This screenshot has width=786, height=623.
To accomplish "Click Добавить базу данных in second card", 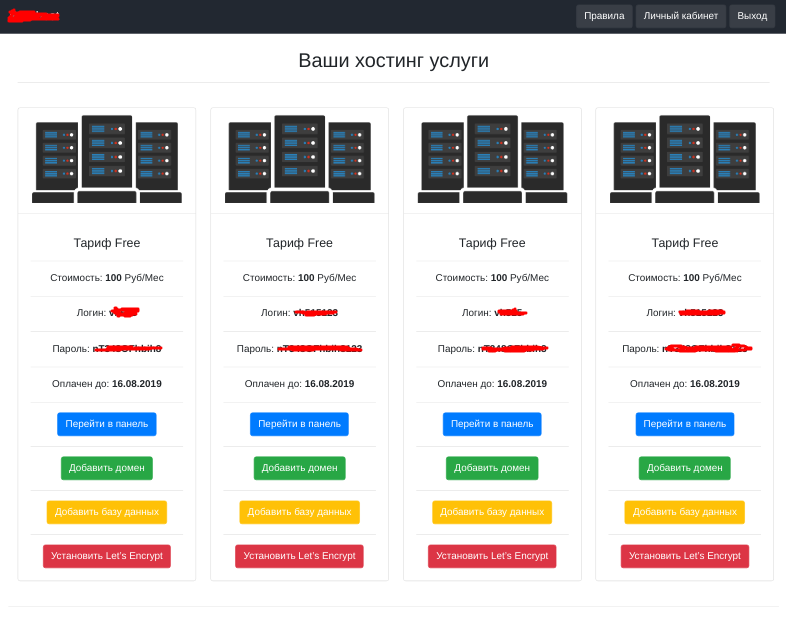I will 299,512.
